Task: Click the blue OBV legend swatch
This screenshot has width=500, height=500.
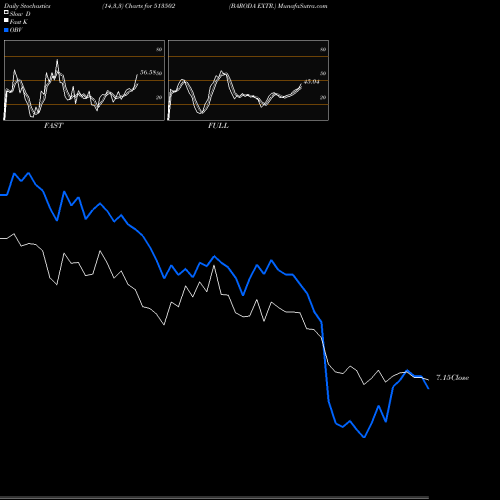Action: (6, 30)
